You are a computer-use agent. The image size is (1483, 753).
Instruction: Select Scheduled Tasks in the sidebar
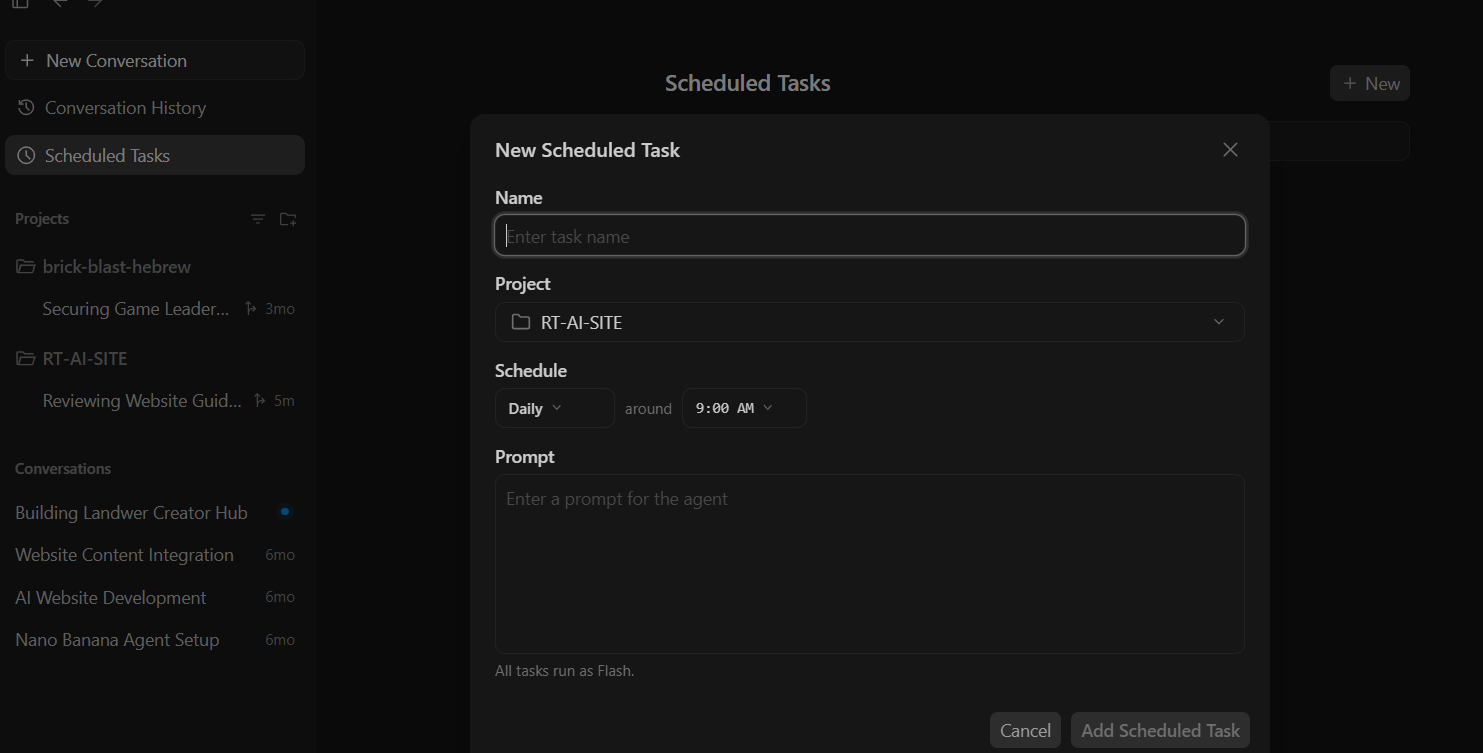[155, 155]
